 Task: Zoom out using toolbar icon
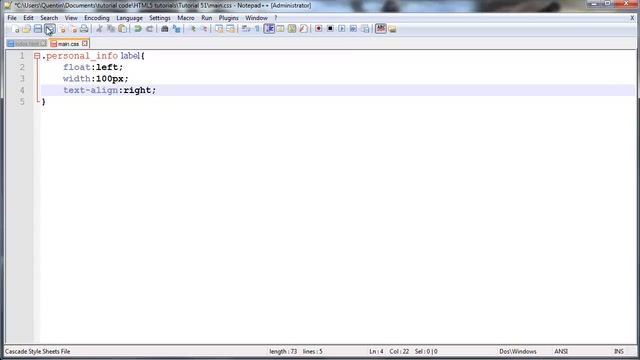(x=204, y=29)
